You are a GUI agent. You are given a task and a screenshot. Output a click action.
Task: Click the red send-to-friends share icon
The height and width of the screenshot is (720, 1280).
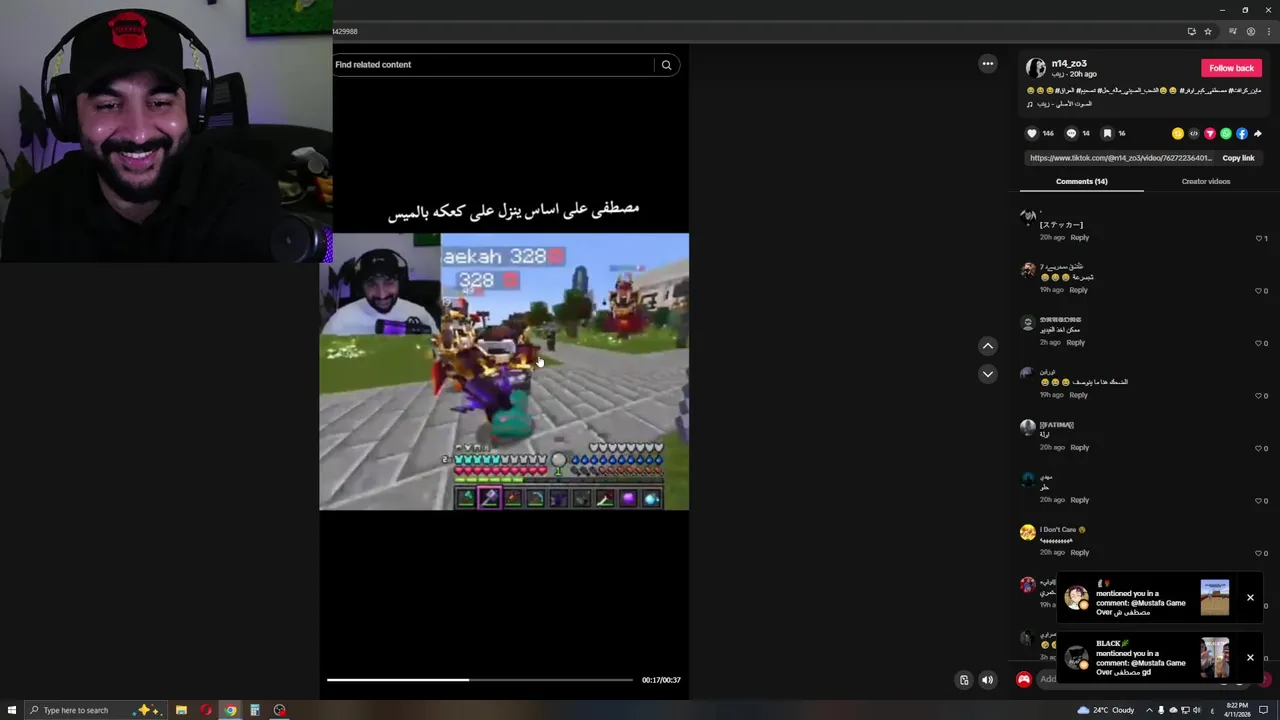(x=1209, y=133)
